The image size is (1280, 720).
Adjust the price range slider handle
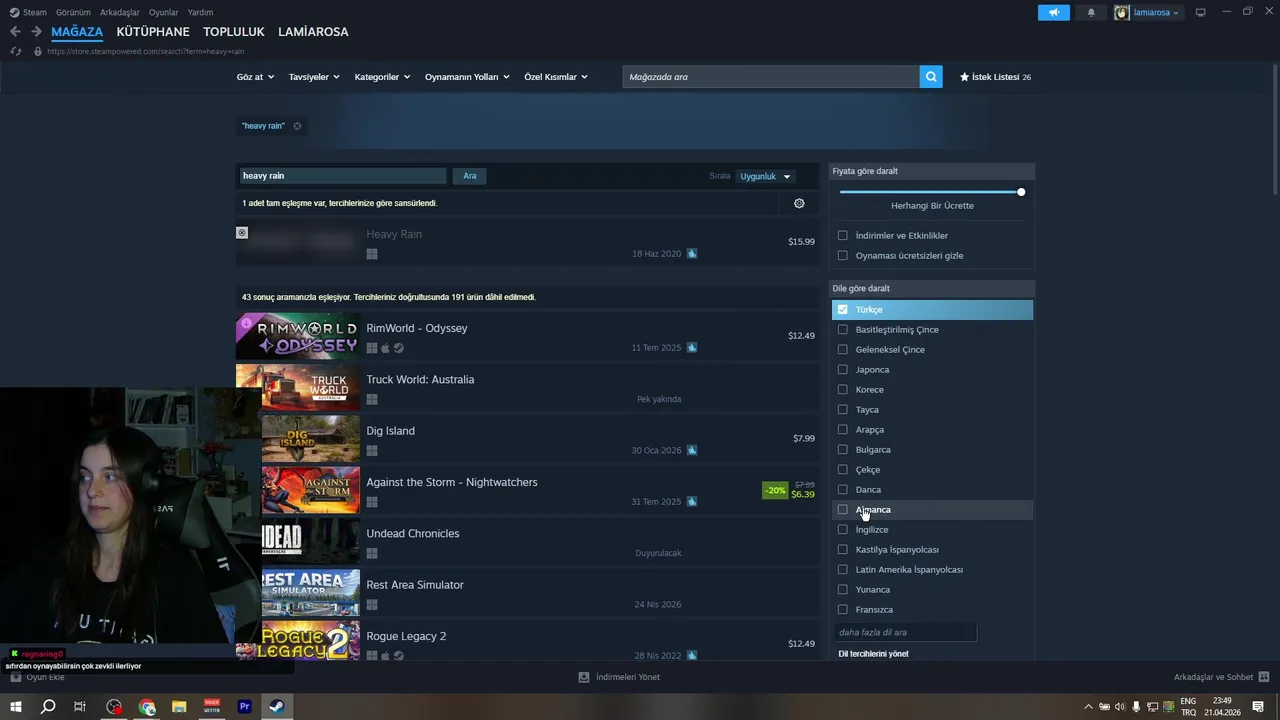click(x=1021, y=192)
